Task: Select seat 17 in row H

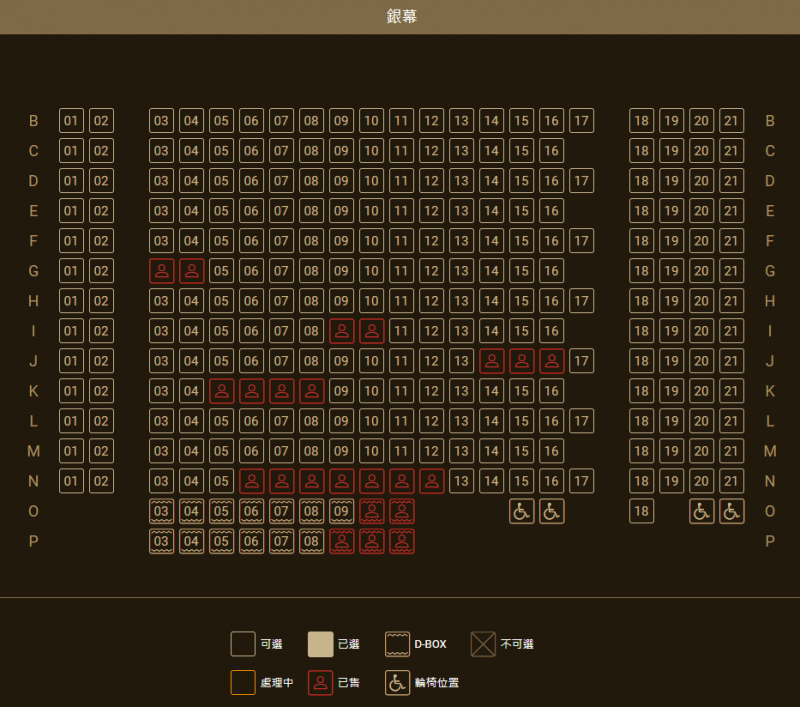Action: pyautogui.click(x=581, y=301)
